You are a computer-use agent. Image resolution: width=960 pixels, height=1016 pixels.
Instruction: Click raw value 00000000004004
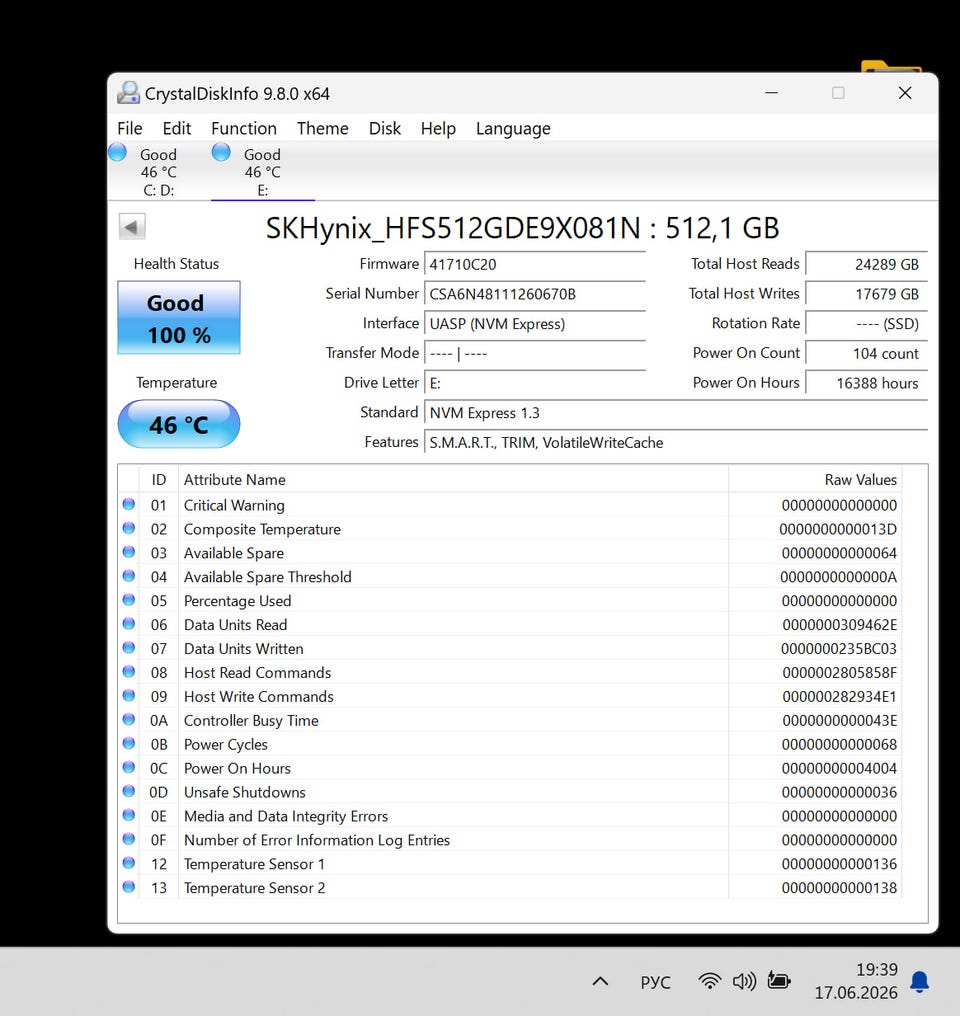pos(839,768)
